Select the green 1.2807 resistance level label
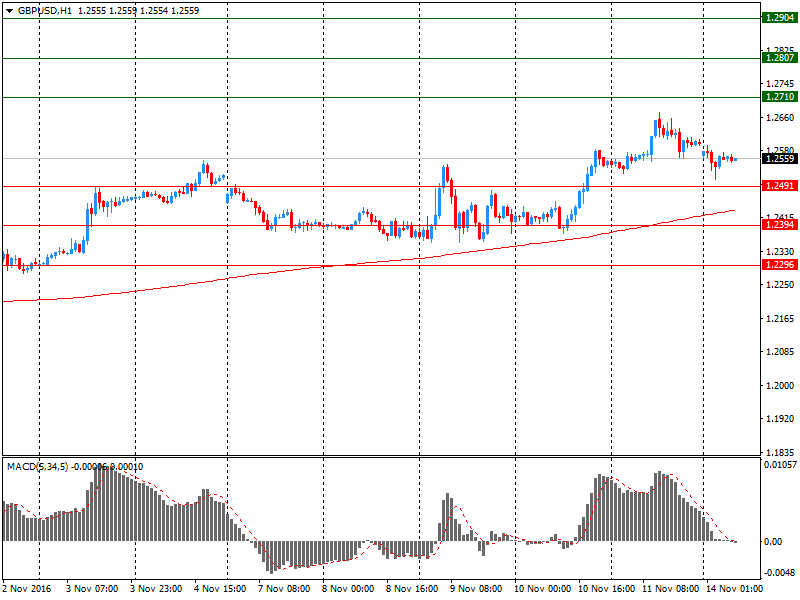This screenshot has height=600, width=800. coord(780,58)
